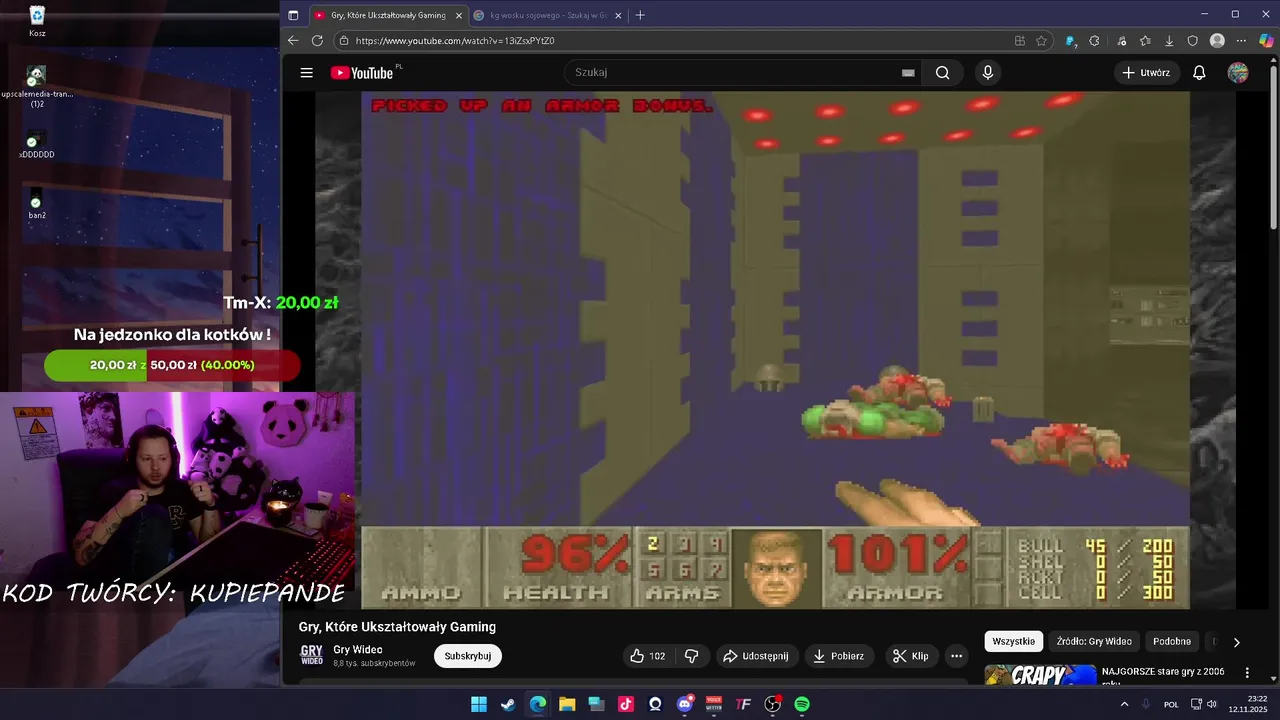
Task: Open the YouTube notifications bell
Action: point(1199,72)
